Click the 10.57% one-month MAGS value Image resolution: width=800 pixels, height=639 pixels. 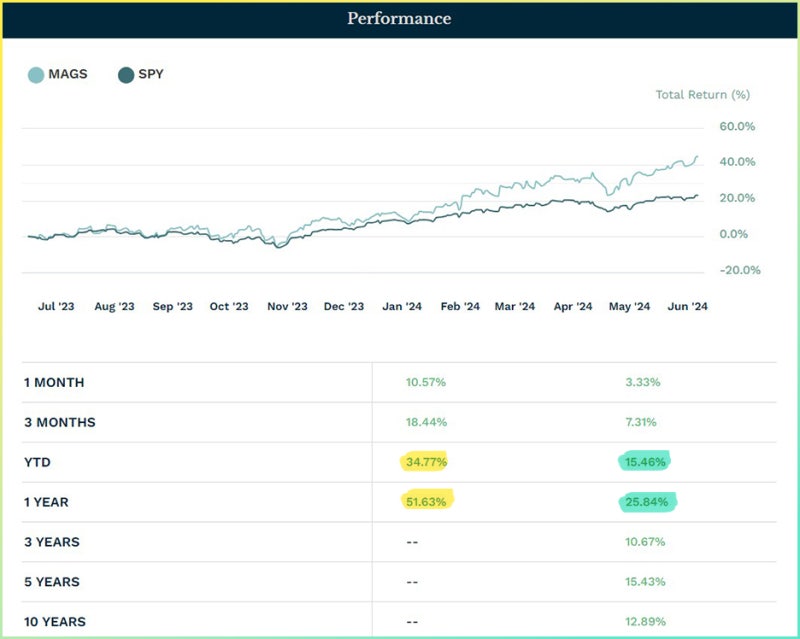pyautogui.click(x=426, y=382)
